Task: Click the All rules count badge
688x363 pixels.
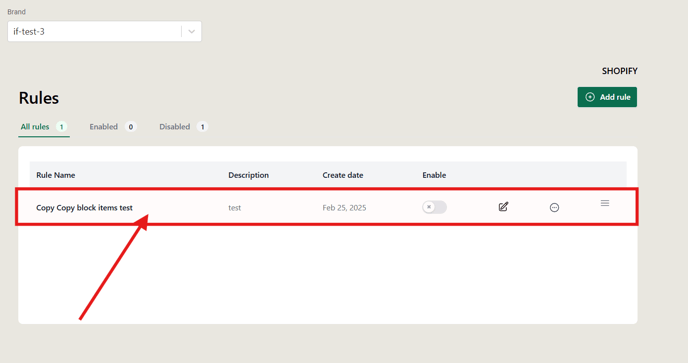Action: [61, 127]
